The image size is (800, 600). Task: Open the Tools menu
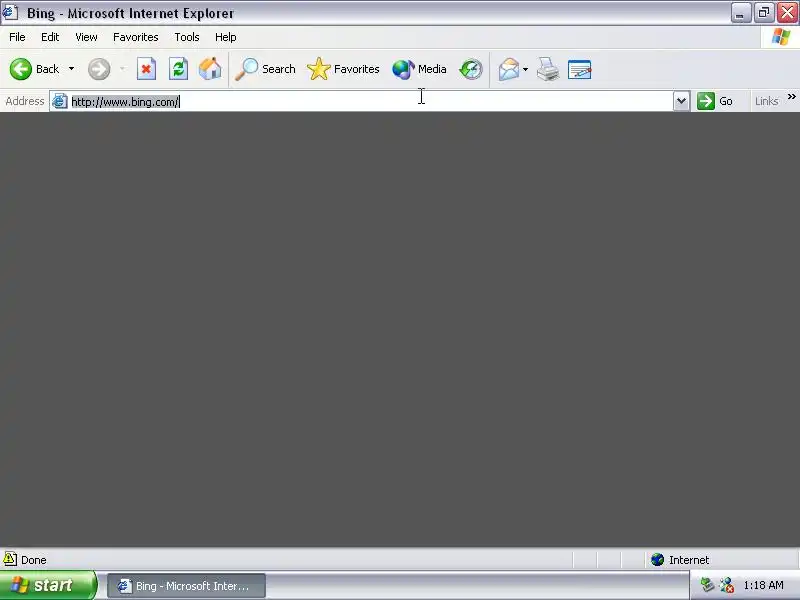187,37
